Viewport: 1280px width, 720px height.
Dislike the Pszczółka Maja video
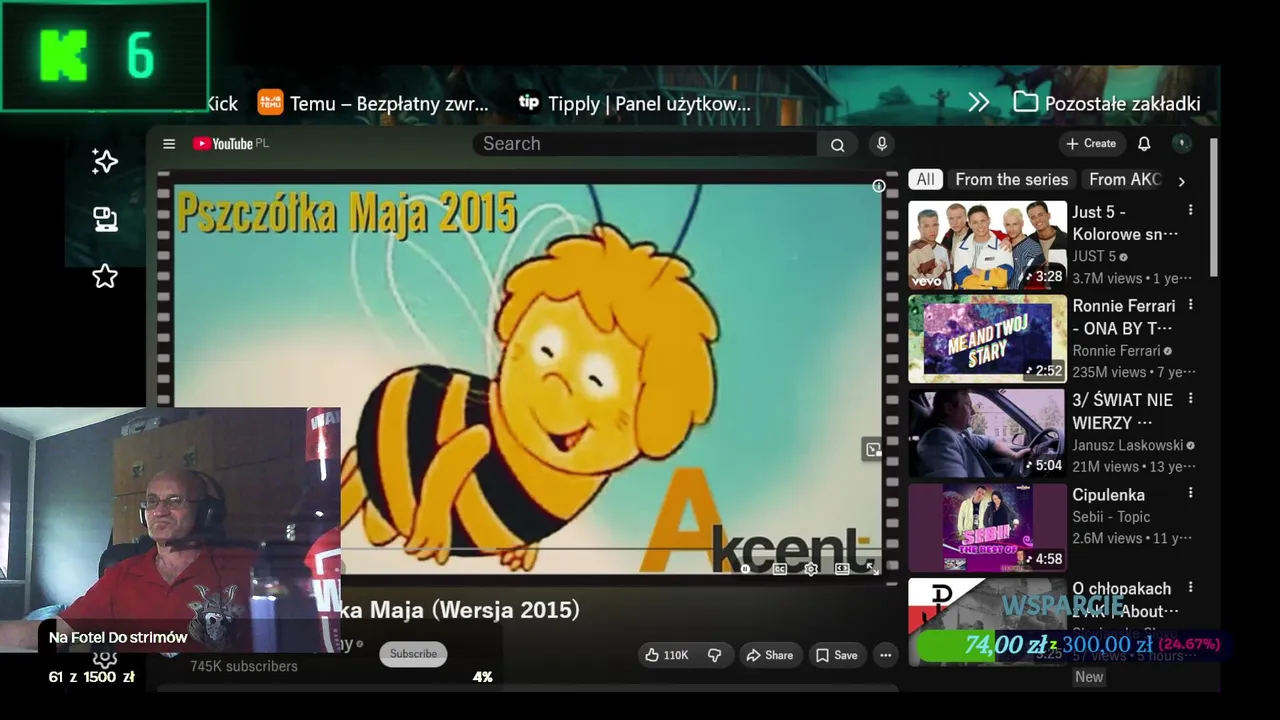(714, 655)
